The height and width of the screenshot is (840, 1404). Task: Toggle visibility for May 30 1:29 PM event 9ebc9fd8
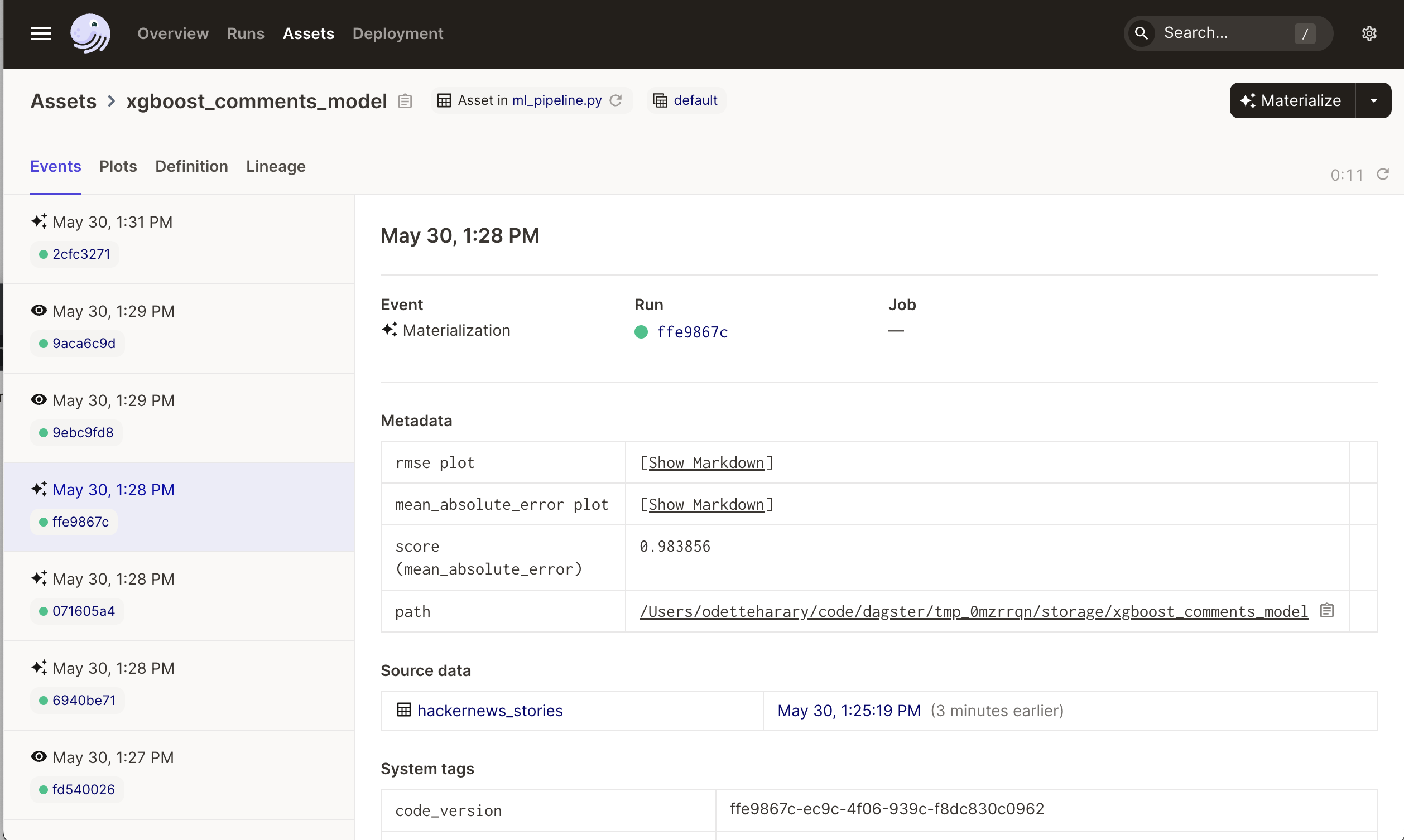tap(39, 400)
